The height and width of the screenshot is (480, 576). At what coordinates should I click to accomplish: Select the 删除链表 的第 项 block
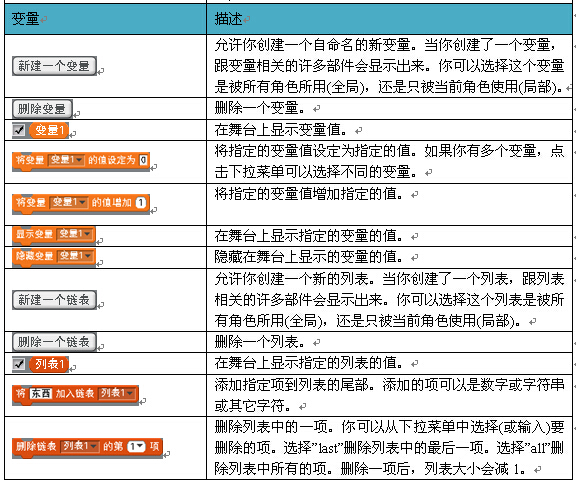(x=87, y=448)
